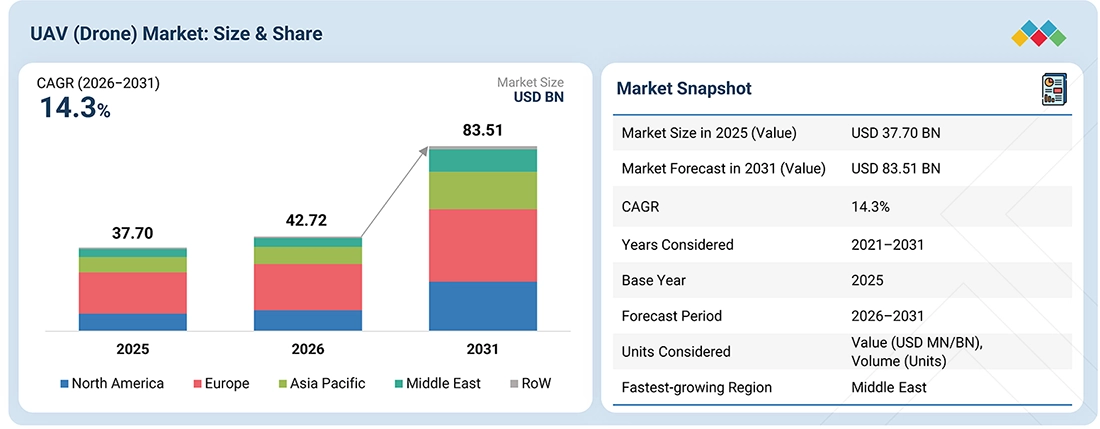Click the Market Snapshot report icon
This screenshot has width=1100, height=429.
point(1053,90)
